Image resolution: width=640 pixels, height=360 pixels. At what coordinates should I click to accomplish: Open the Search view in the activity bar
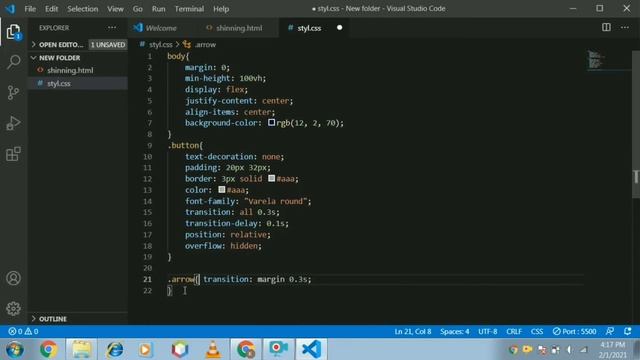[13, 62]
